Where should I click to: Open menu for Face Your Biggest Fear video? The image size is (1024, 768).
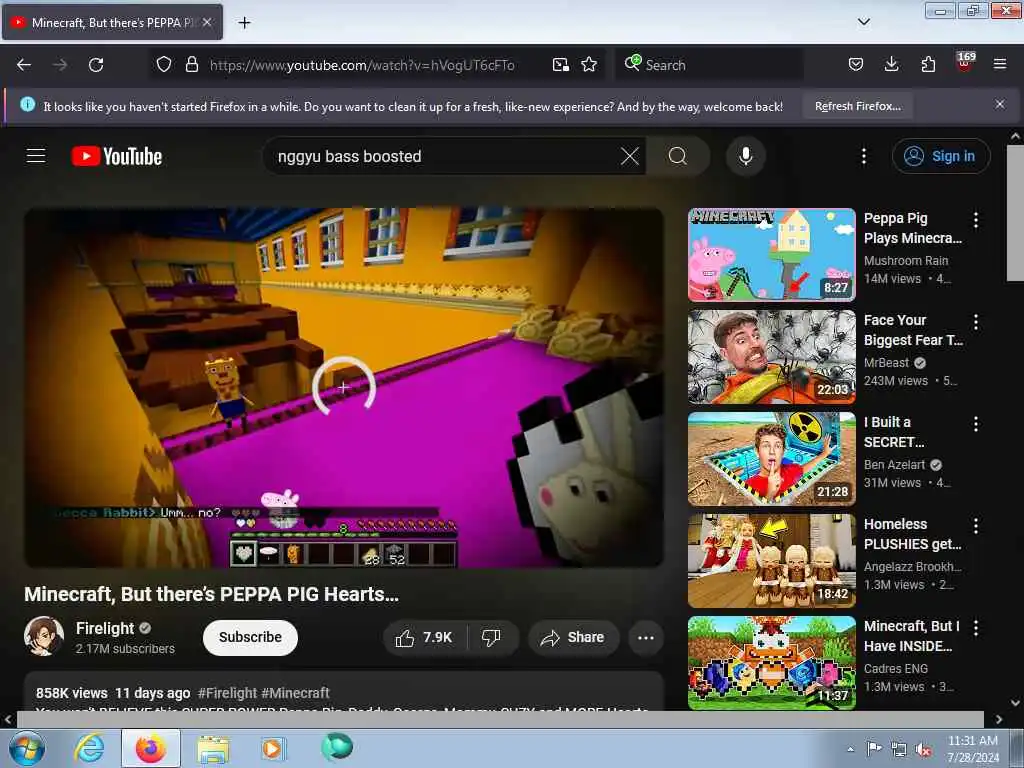point(976,321)
